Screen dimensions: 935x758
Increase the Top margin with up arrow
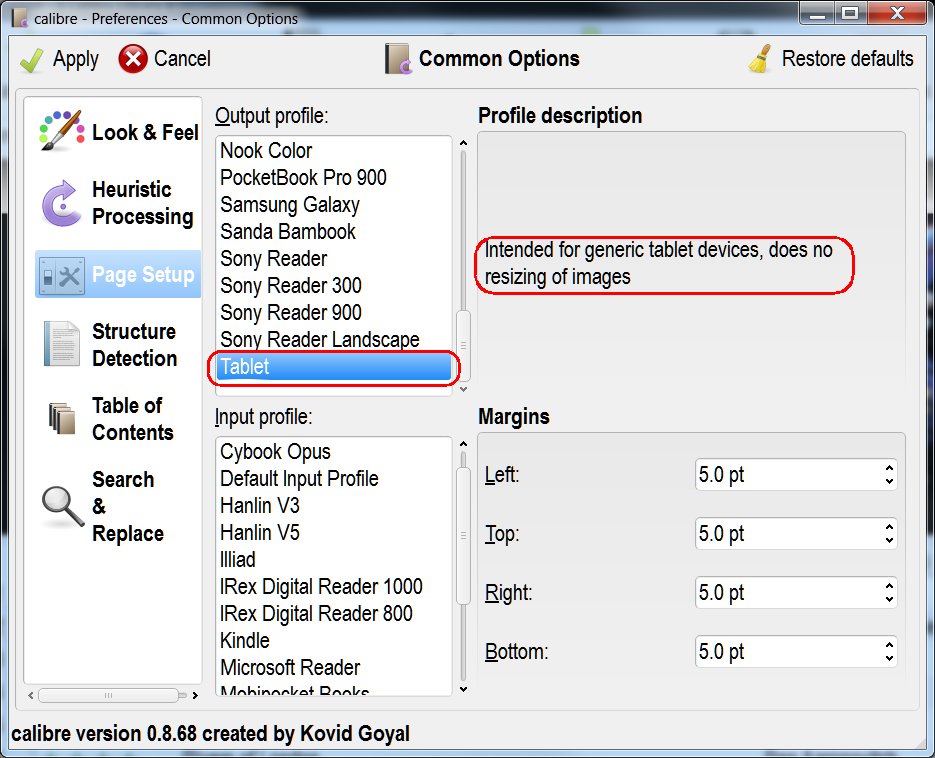point(889,526)
